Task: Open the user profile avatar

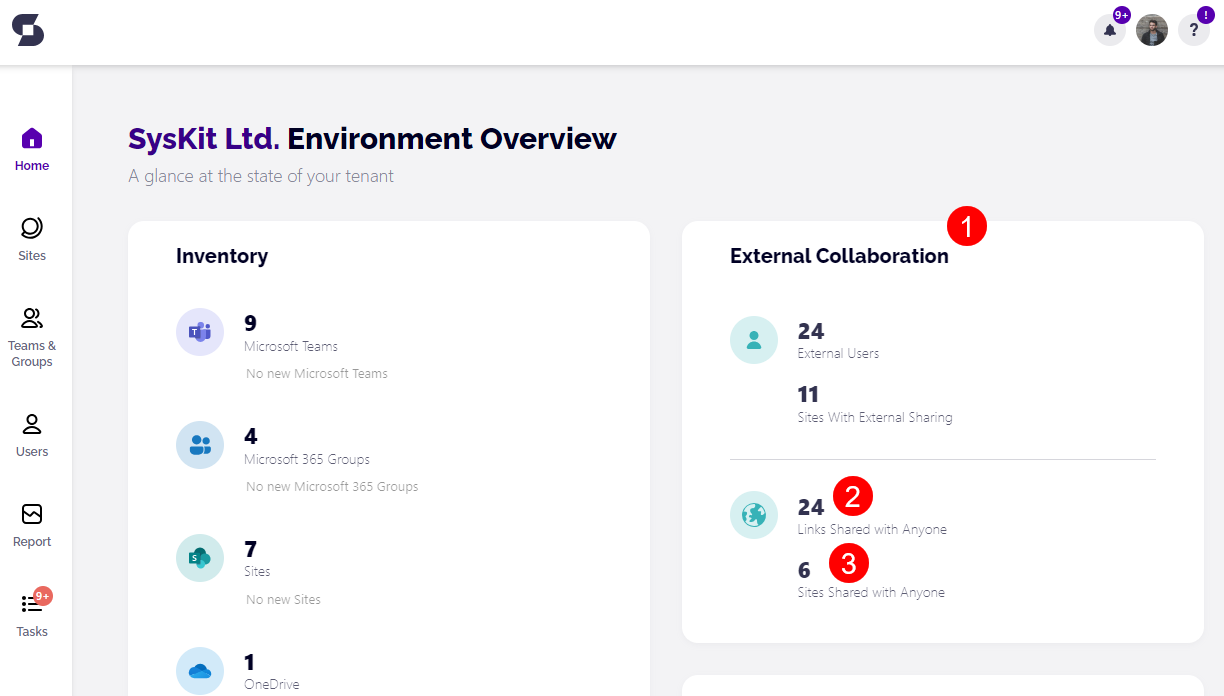Action: pos(1151,30)
